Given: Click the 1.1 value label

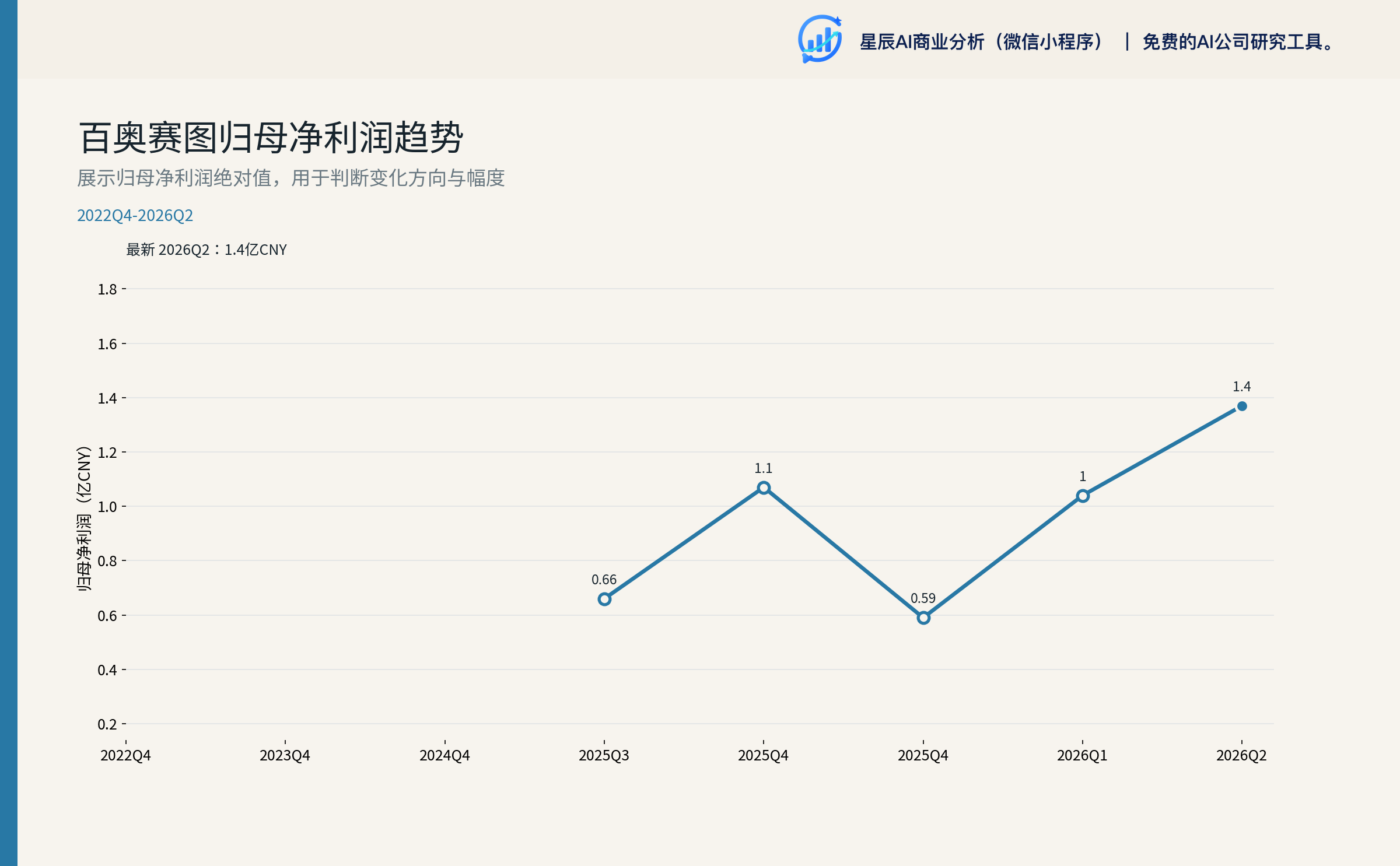Looking at the screenshot, I should click(x=763, y=468).
